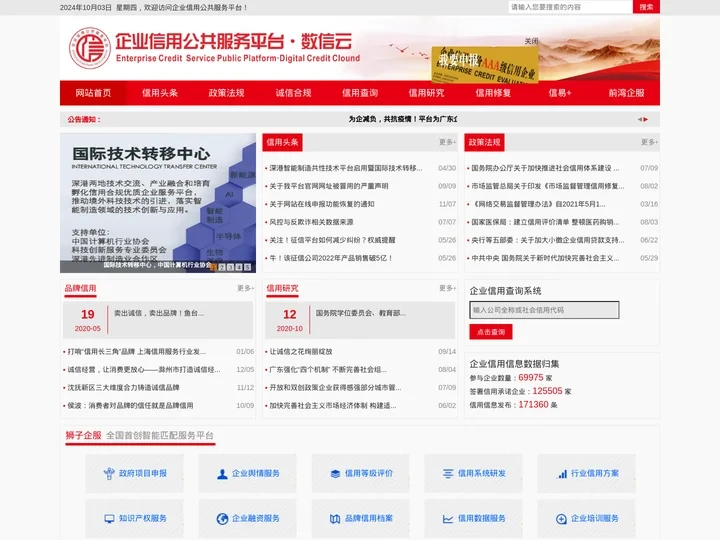Open the 信用头条 navigation item
The image size is (720, 540).
point(160,93)
